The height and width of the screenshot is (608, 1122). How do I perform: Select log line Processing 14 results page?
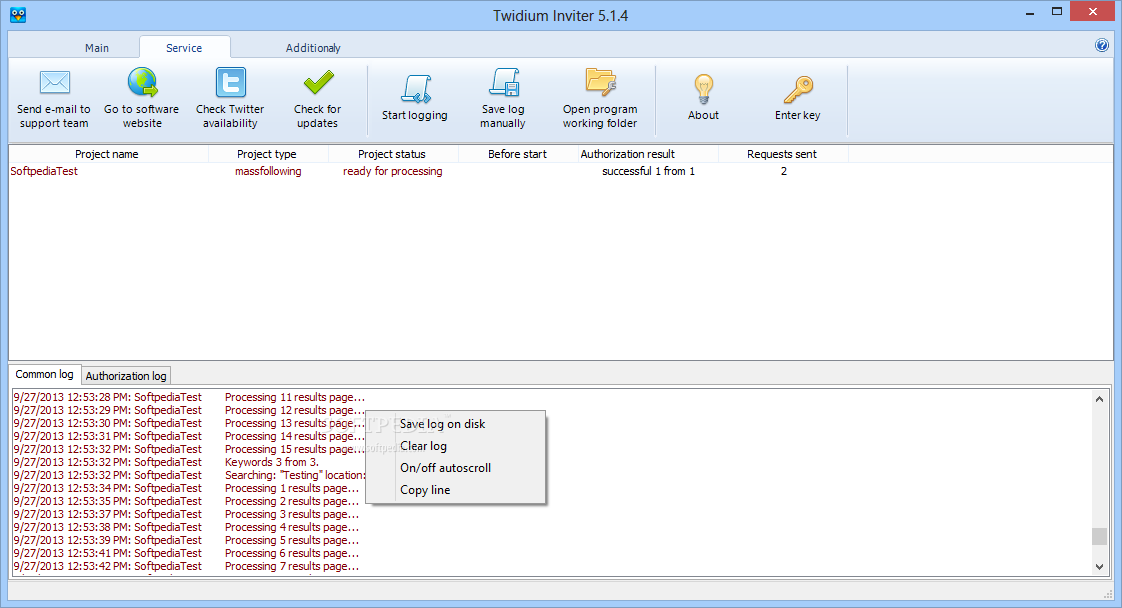pos(189,436)
